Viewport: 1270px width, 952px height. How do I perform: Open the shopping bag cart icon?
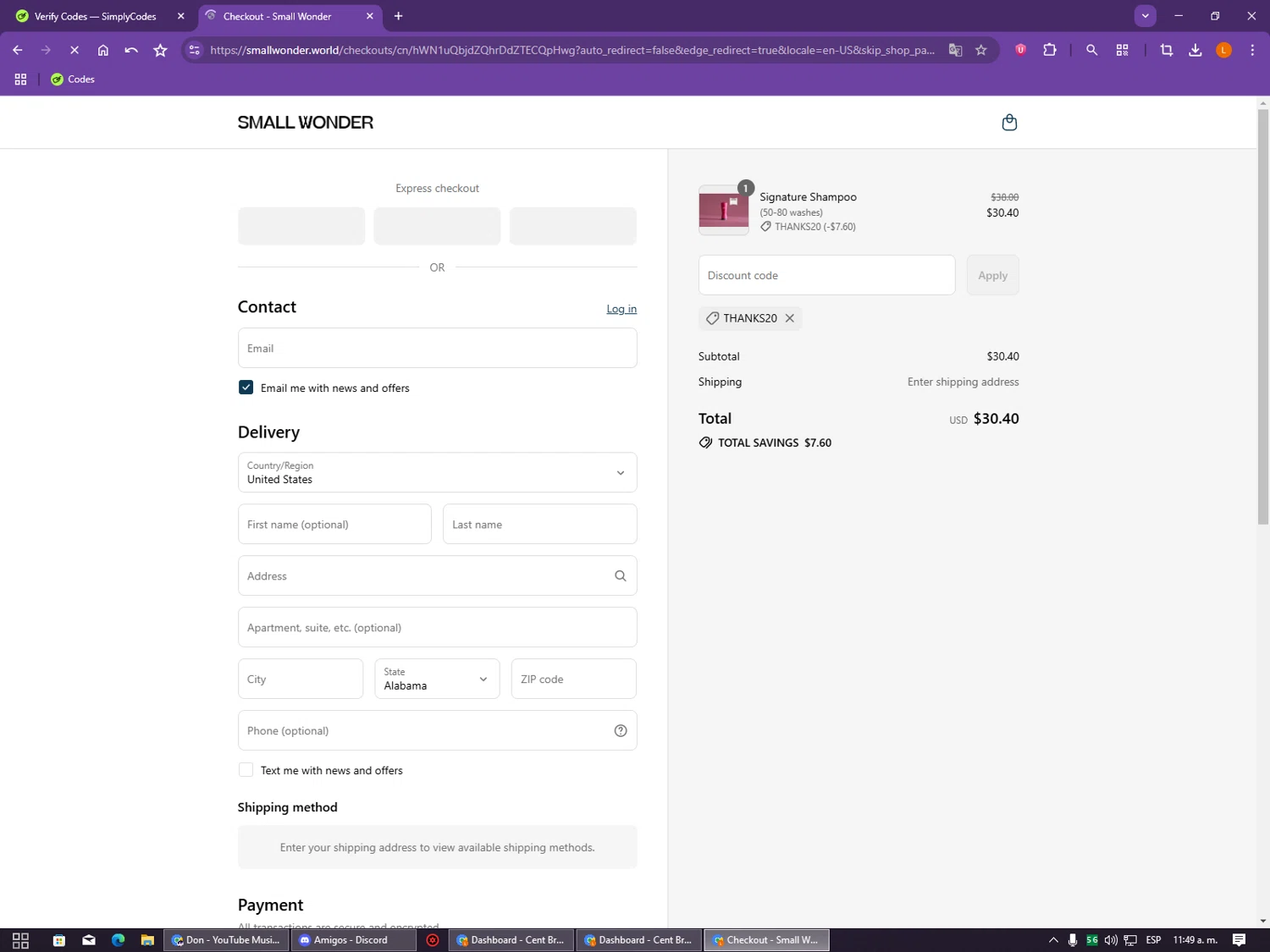point(1009,123)
